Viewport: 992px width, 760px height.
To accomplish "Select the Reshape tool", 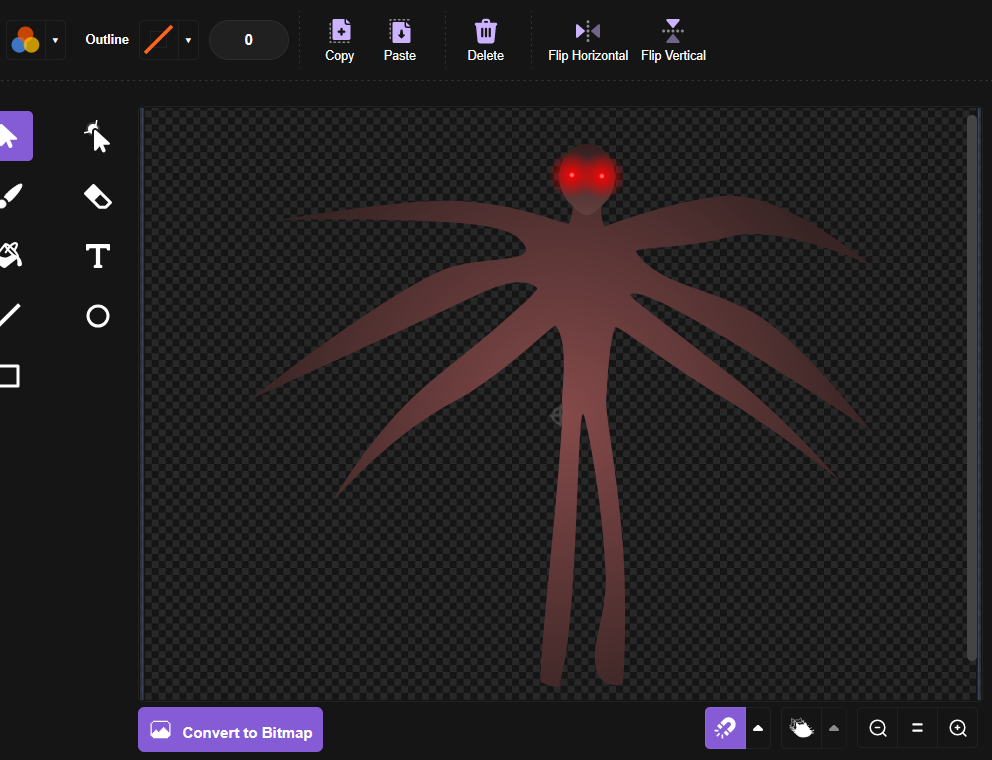I will tap(97, 136).
